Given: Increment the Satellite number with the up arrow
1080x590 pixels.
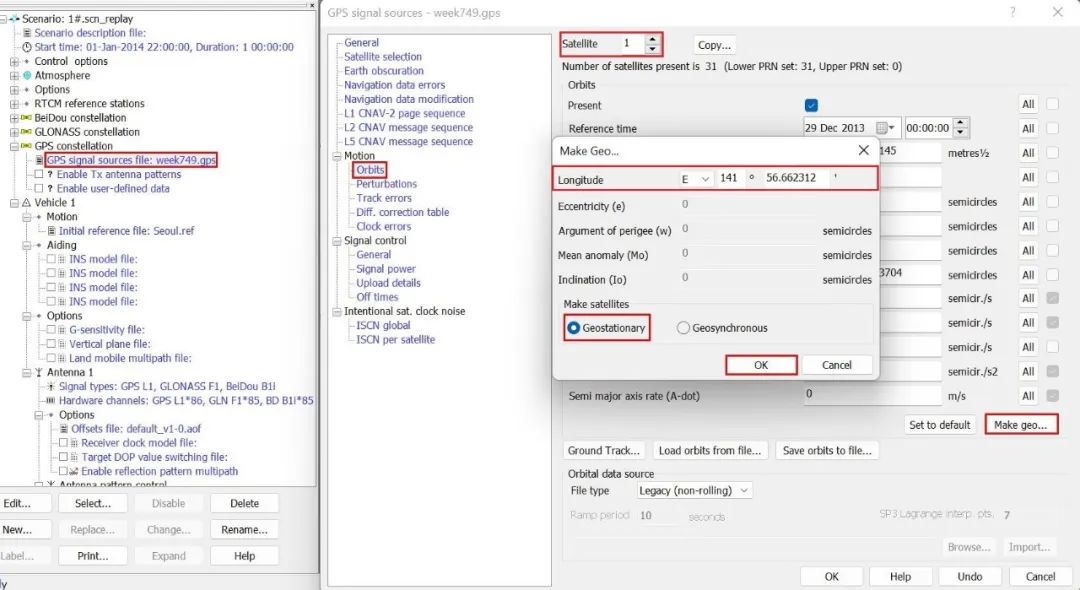Looking at the screenshot, I should point(652,39).
